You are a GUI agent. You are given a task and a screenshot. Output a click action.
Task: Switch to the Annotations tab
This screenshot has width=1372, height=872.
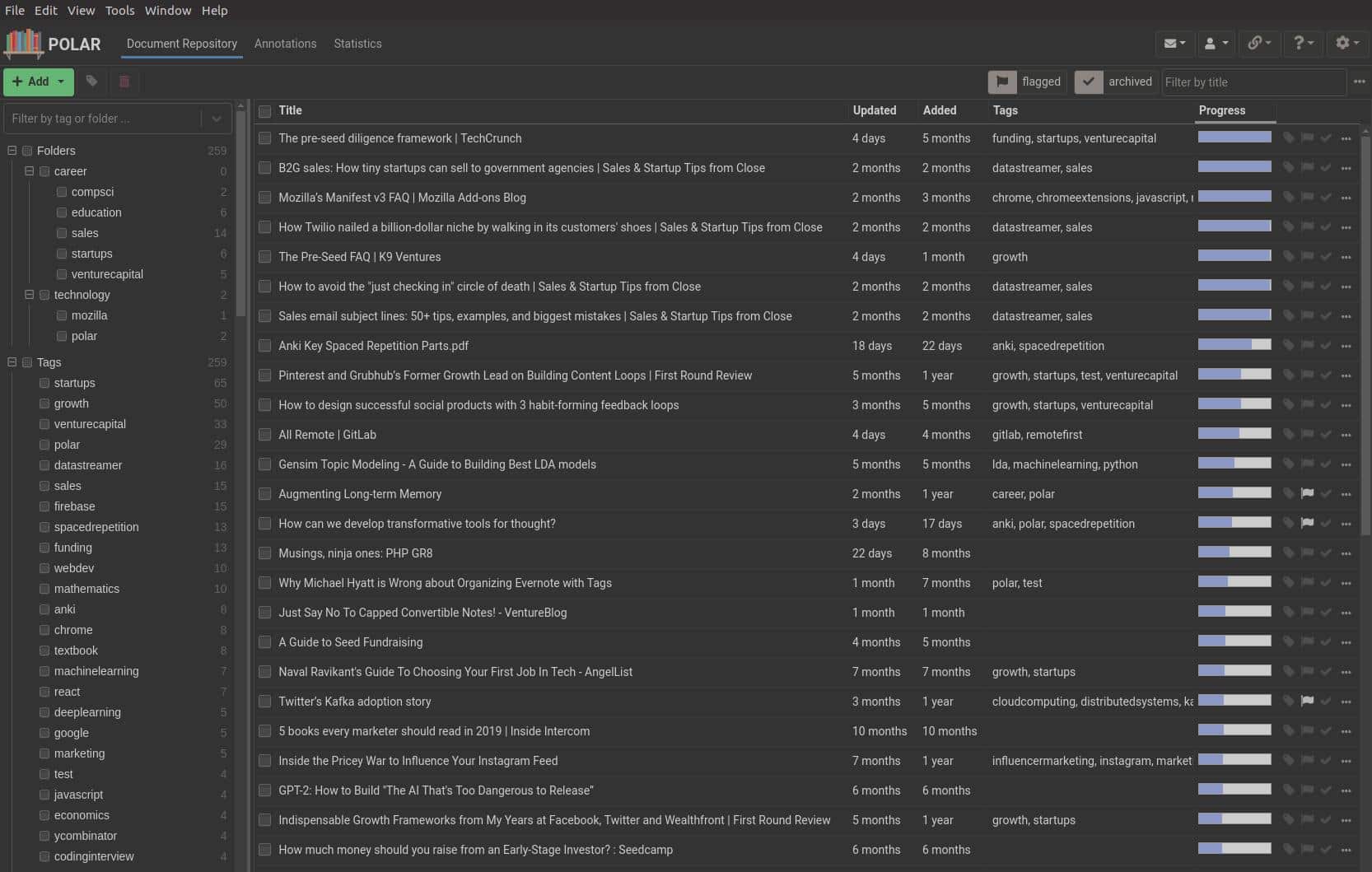[x=285, y=44]
